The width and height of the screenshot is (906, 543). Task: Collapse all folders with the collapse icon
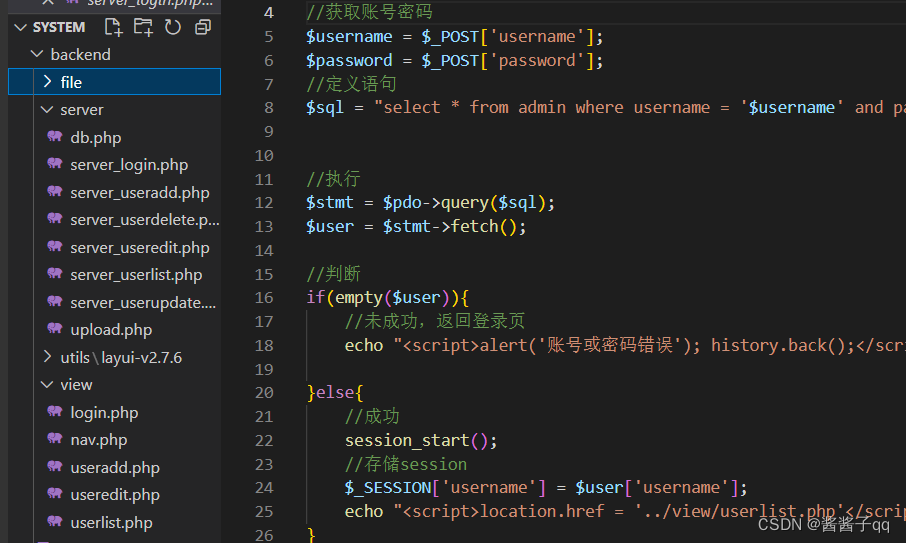click(203, 27)
